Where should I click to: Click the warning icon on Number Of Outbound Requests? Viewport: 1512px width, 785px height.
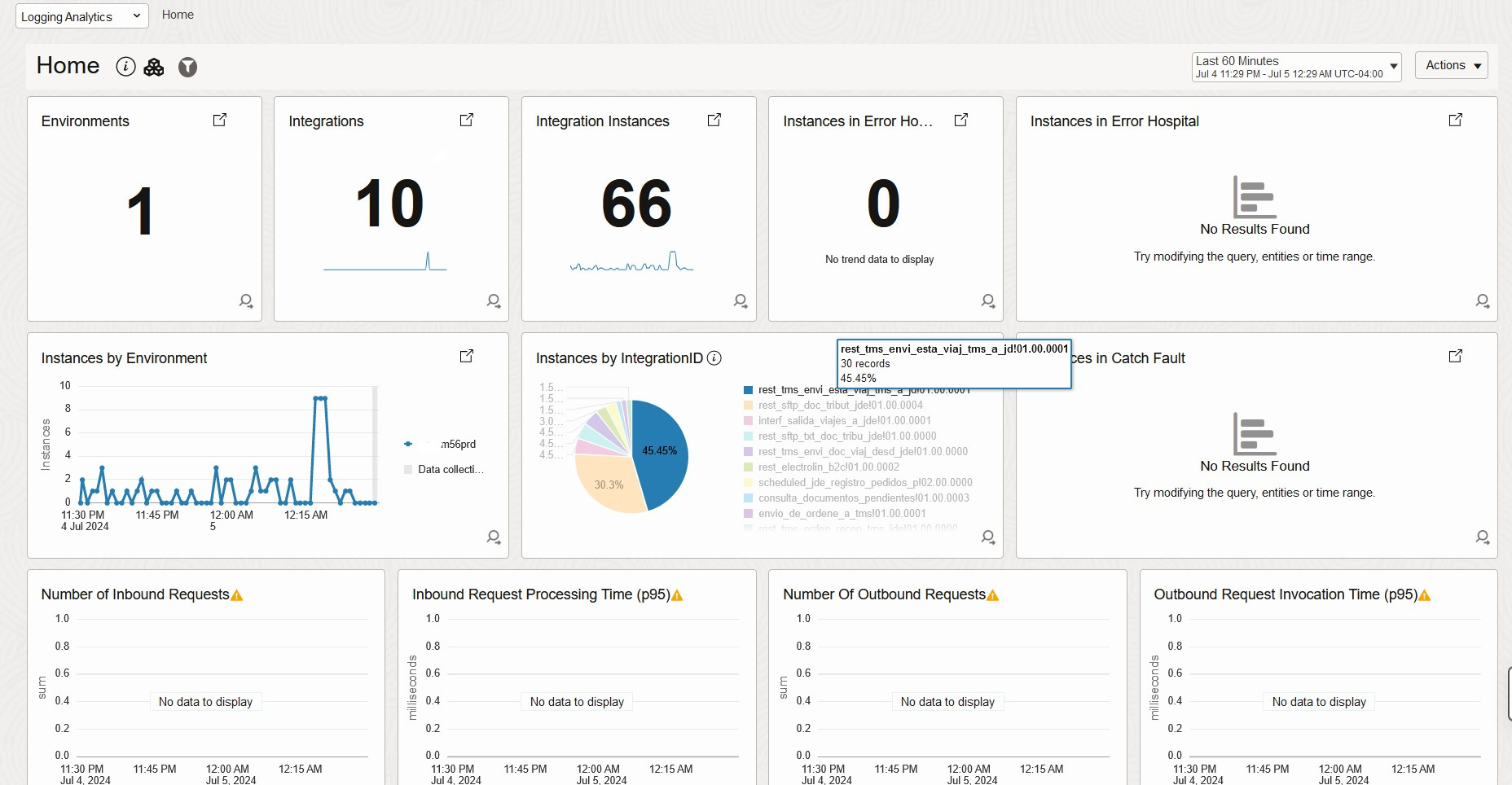coord(993,595)
